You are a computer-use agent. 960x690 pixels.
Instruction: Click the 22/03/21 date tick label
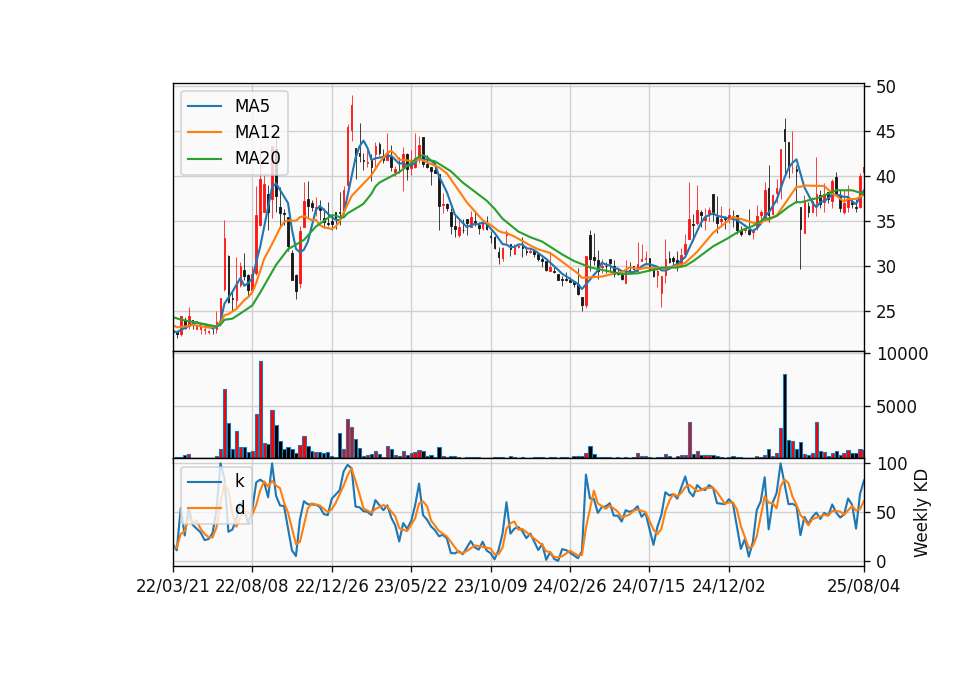point(173,586)
